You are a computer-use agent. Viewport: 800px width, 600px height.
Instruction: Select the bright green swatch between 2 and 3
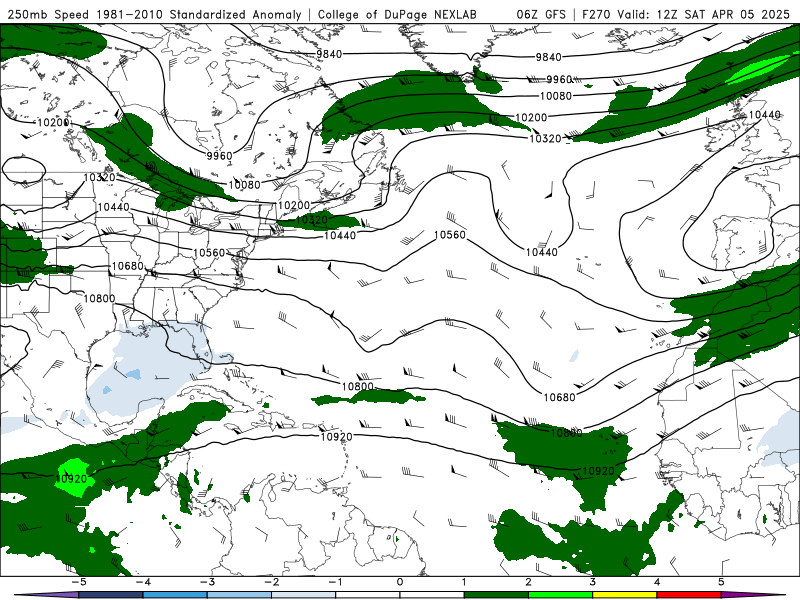(x=561, y=595)
